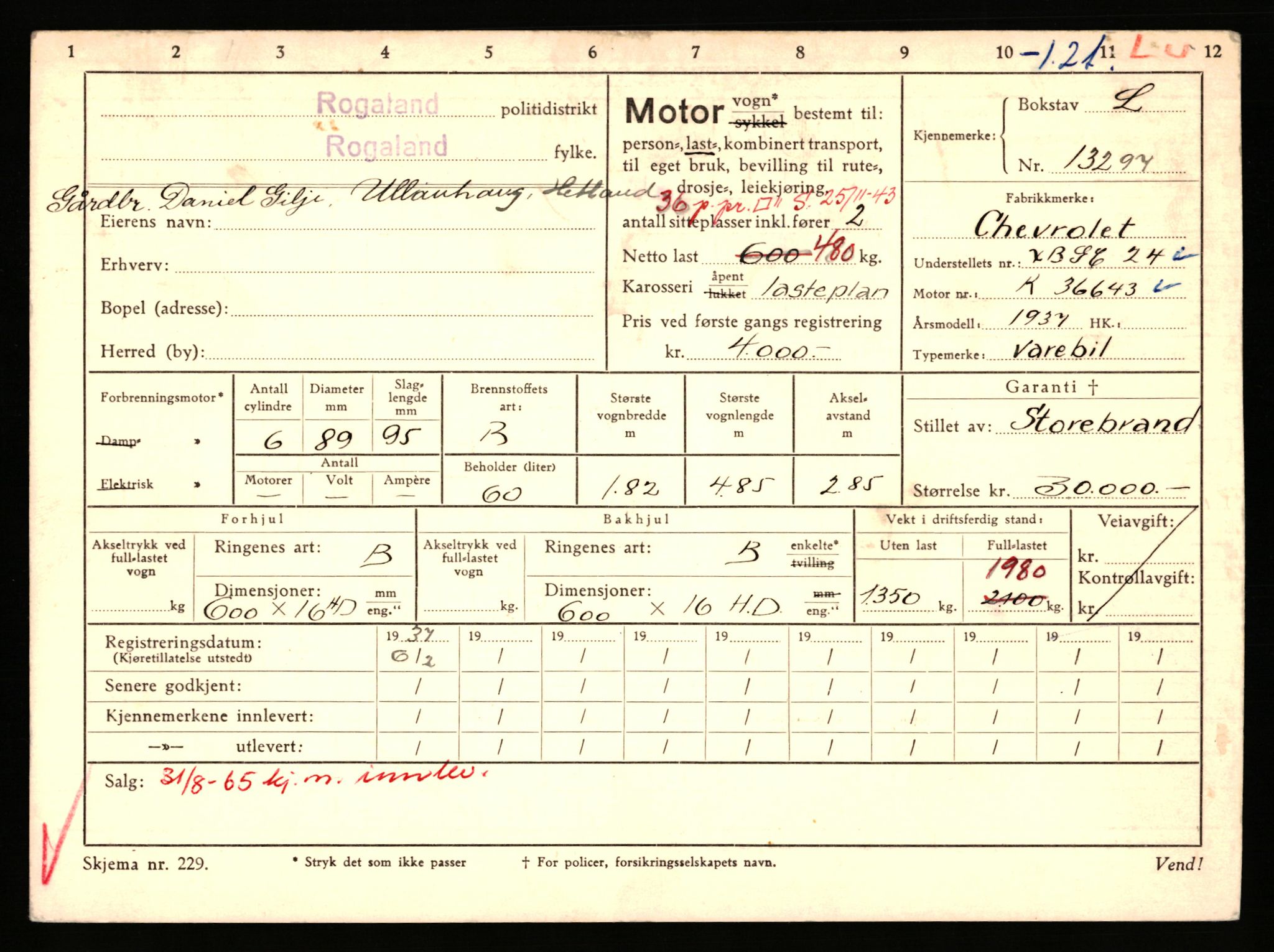Click the 'Vend!' text in corner

1179,864
